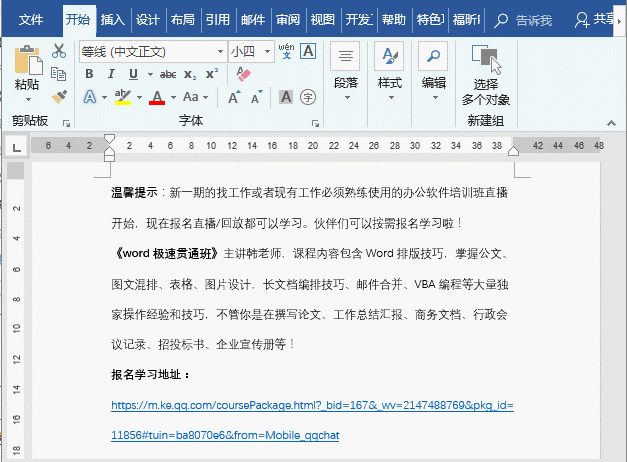Open the 编辑 editing group
Image resolution: width=627 pixels, height=462 pixels.
(434, 72)
